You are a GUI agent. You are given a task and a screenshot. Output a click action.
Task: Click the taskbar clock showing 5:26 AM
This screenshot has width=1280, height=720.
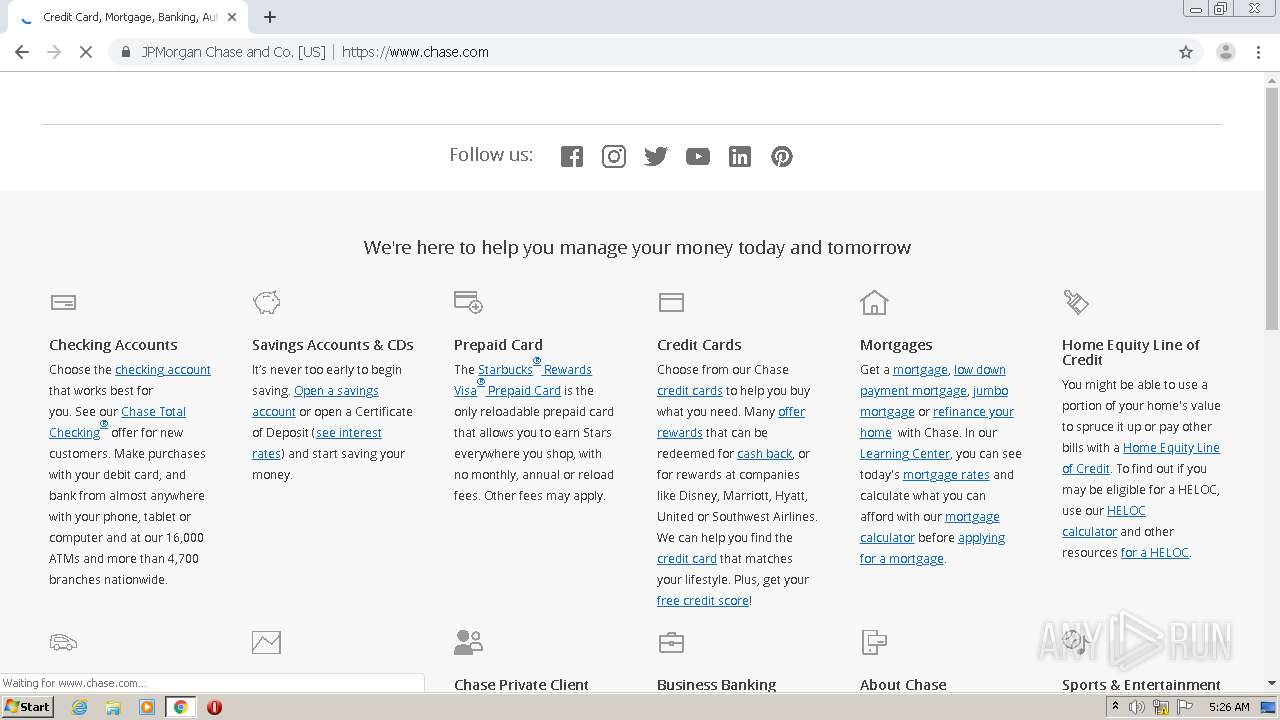click(x=1229, y=707)
